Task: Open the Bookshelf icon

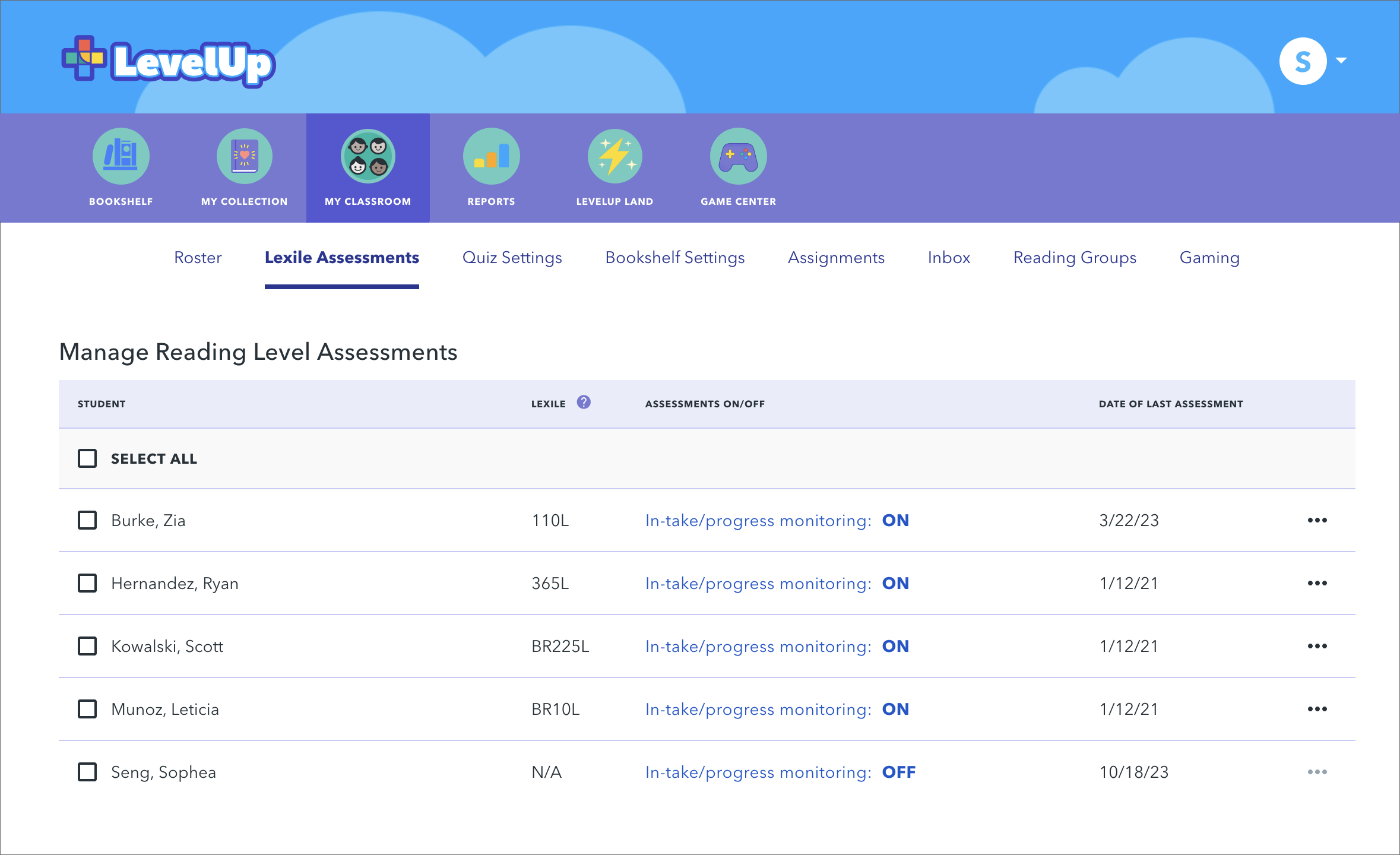Action: [x=121, y=157]
